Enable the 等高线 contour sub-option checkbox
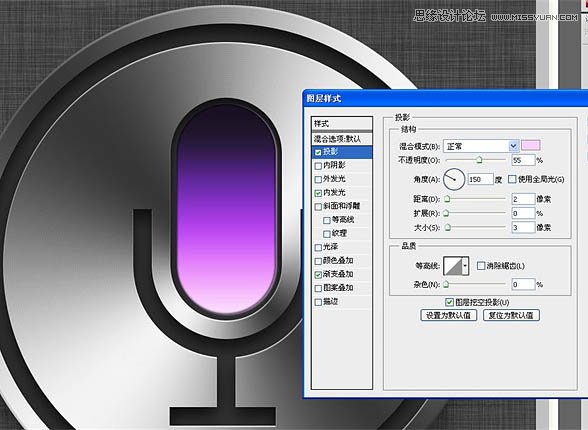The image size is (588, 430). coord(327,220)
